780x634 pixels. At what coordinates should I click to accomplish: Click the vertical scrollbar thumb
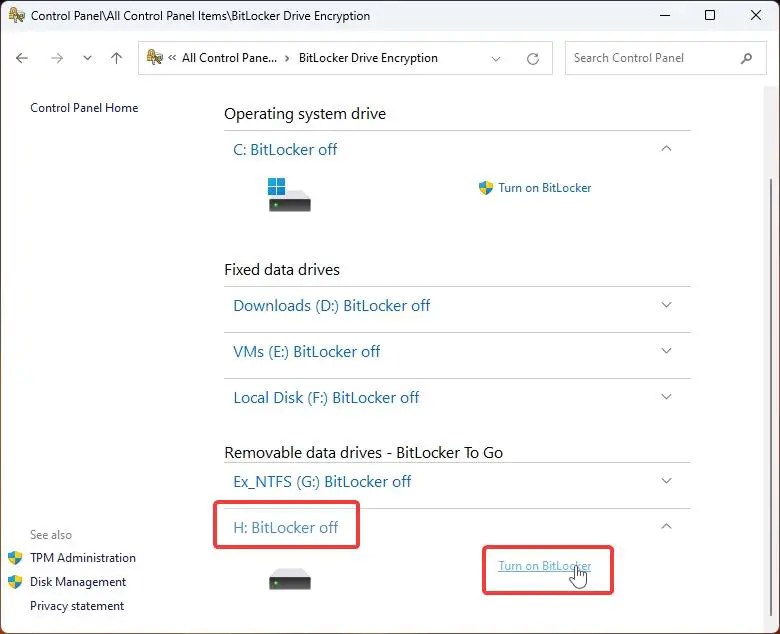click(771, 398)
